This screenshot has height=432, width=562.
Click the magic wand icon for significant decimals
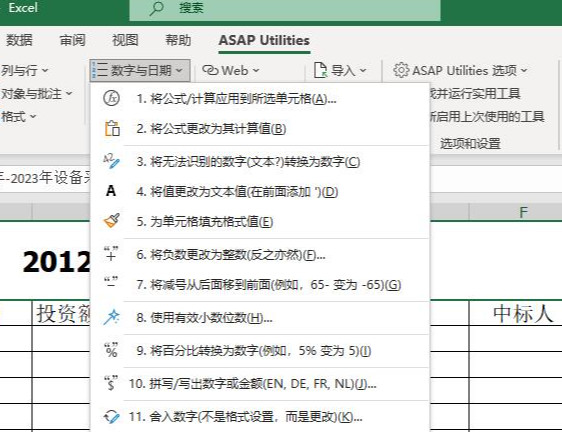[x=111, y=317]
